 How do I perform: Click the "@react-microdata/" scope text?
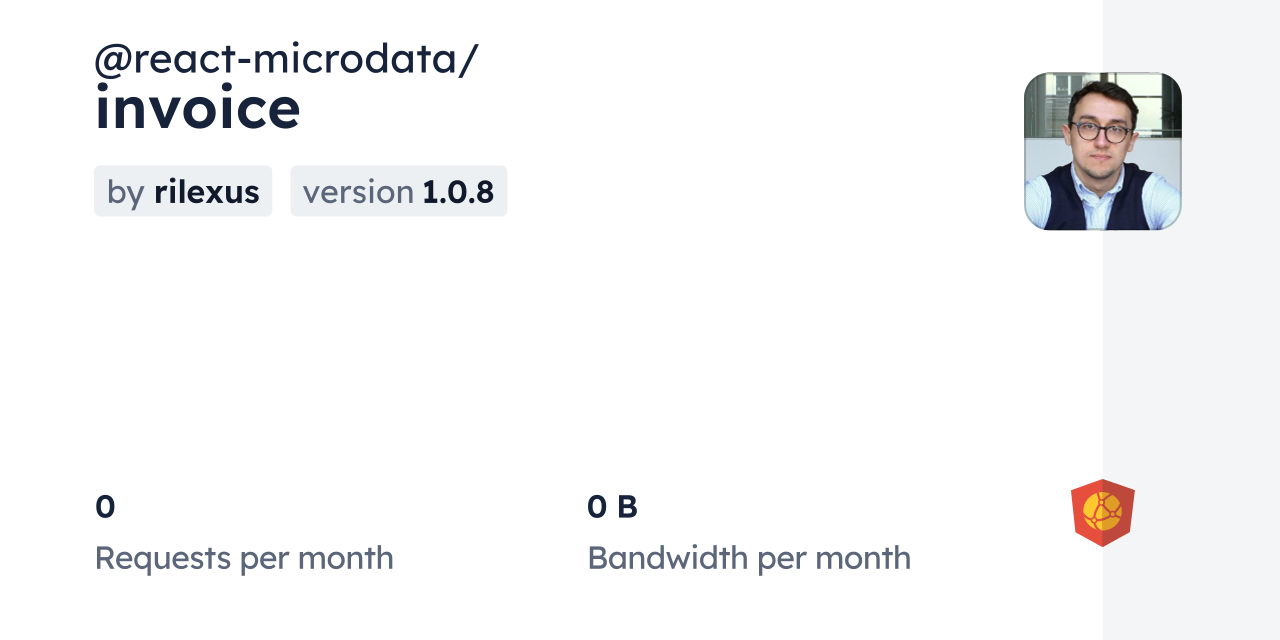[286, 59]
